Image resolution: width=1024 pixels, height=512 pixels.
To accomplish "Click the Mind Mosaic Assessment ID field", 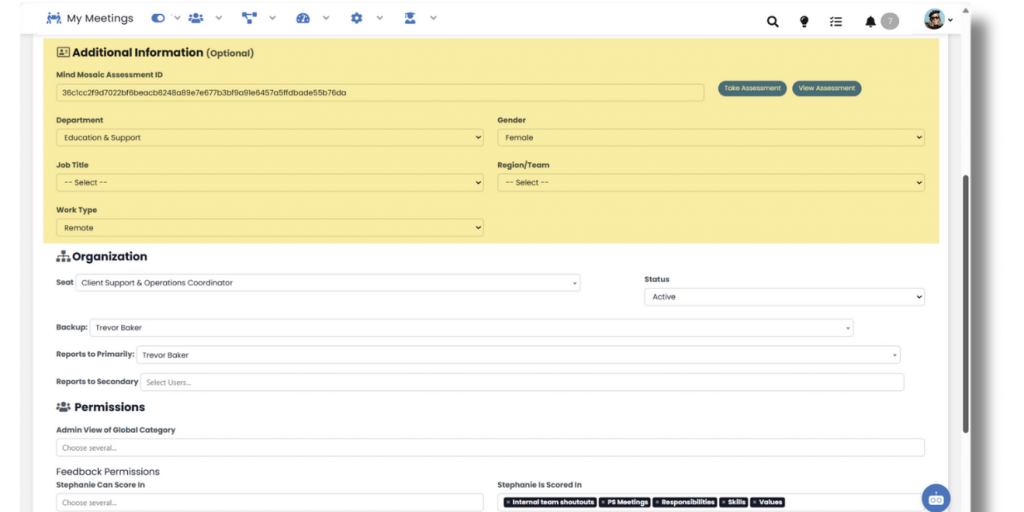I will click(380, 93).
